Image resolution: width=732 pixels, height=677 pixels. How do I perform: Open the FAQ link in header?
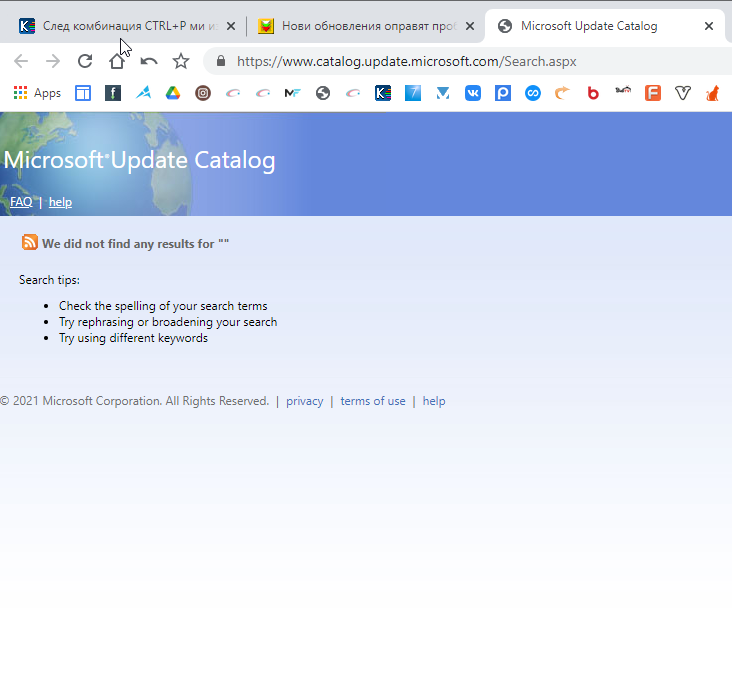pos(21,202)
